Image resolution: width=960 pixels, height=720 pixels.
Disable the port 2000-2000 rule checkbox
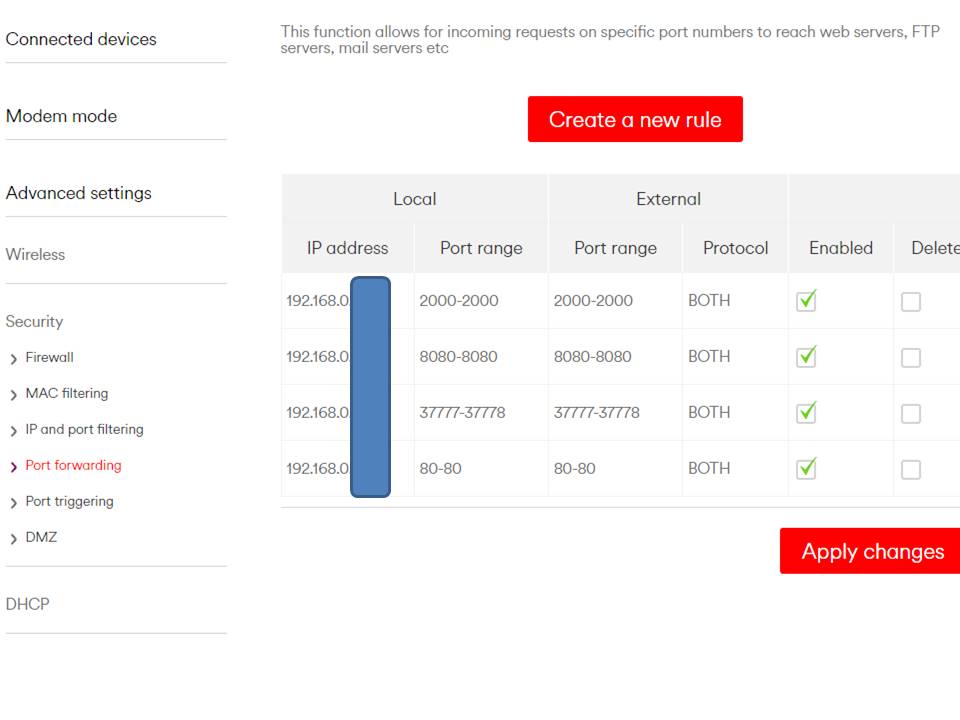806,301
